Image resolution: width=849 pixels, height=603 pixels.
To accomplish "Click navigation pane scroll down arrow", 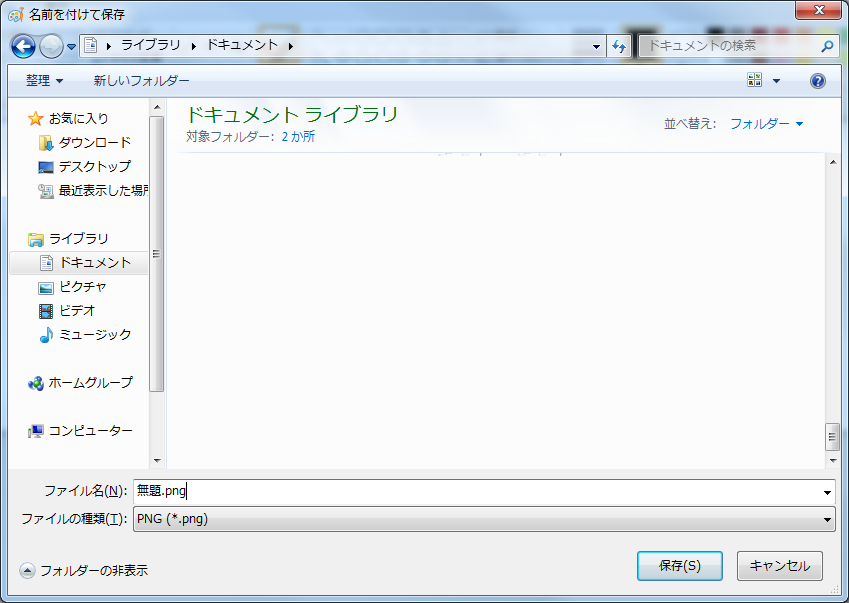I will (x=157, y=461).
